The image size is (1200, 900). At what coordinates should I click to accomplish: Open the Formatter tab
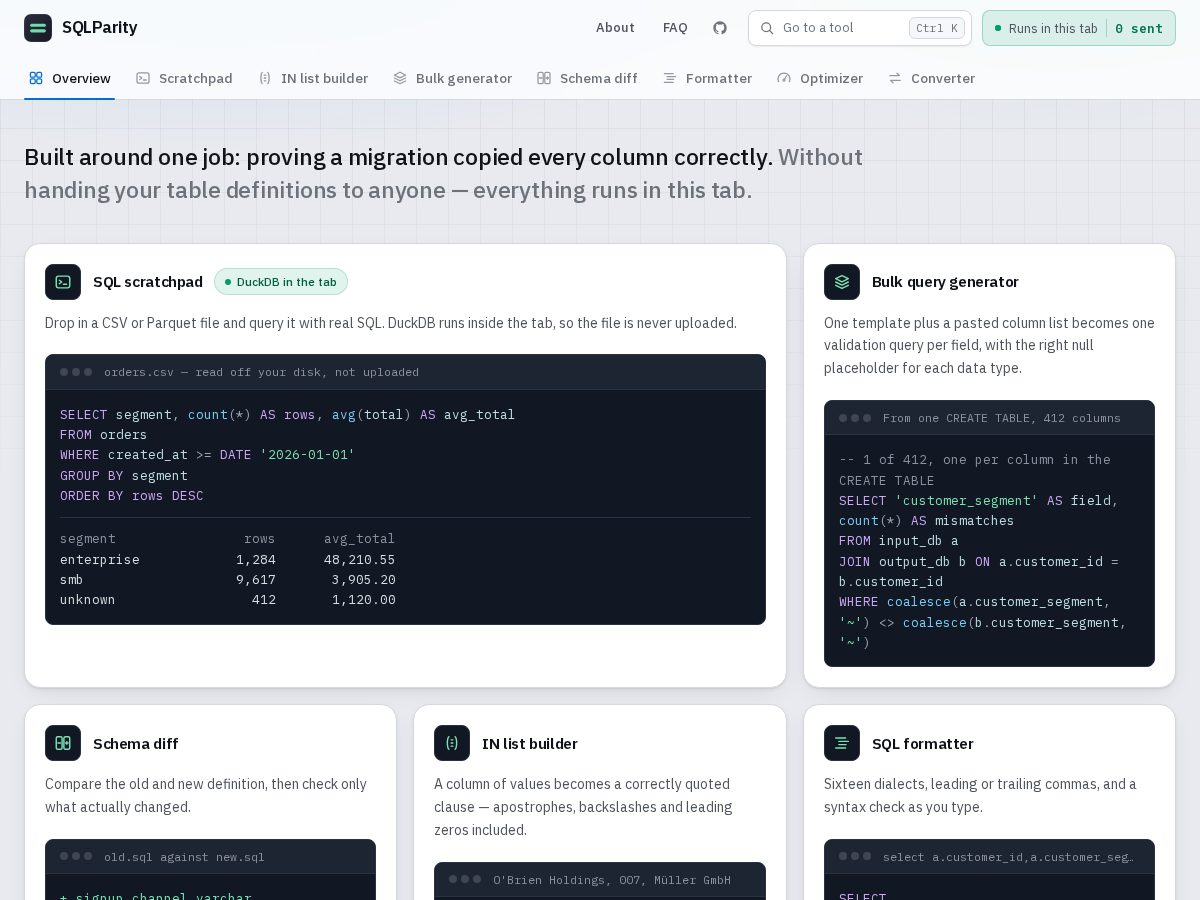(707, 78)
